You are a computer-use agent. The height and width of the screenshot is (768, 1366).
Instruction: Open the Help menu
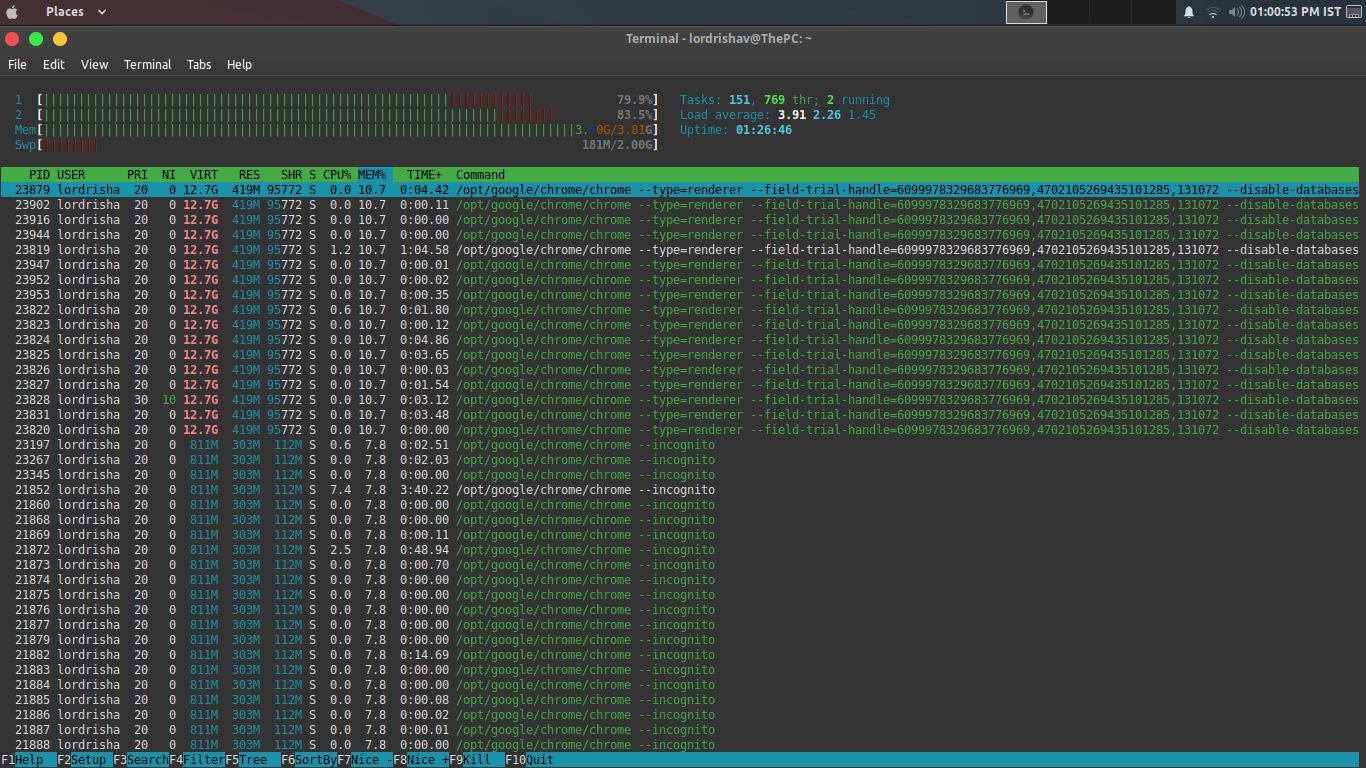pos(239,64)
